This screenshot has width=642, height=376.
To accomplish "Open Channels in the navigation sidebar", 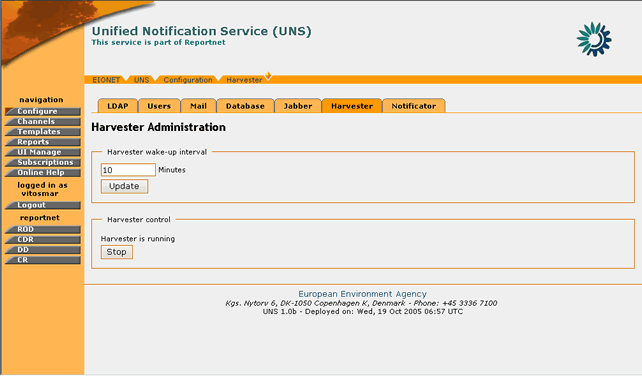I will point(43,122).
